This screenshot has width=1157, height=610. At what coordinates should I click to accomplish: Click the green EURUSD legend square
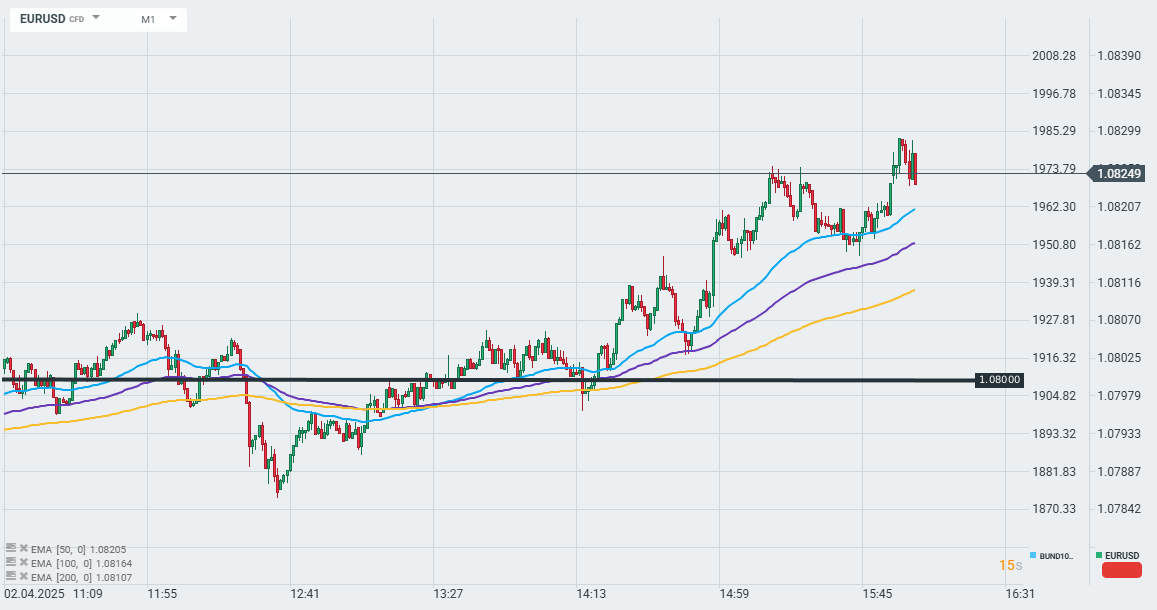pos(1099,555)
